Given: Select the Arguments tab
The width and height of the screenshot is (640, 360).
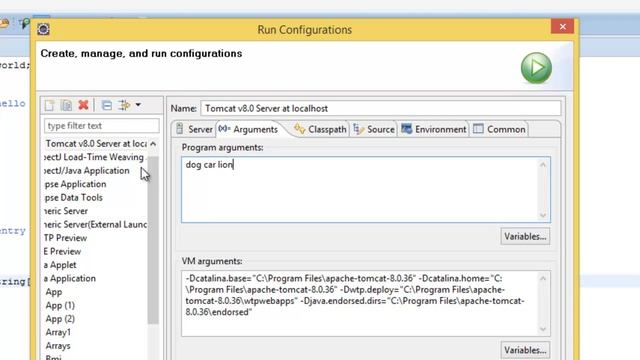Looking at the screenshot, I should [x=249, y=129].
